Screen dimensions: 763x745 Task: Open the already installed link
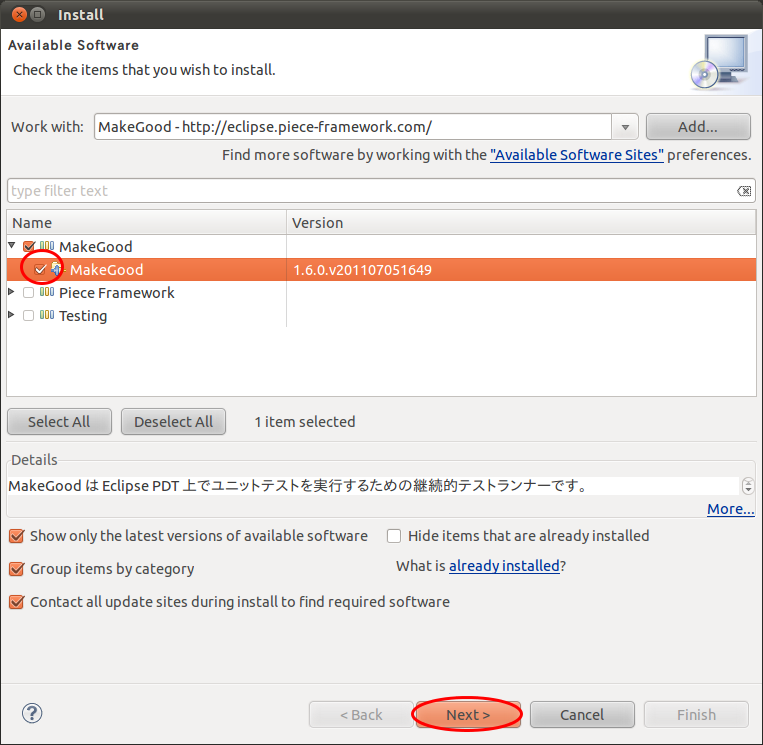504,566
